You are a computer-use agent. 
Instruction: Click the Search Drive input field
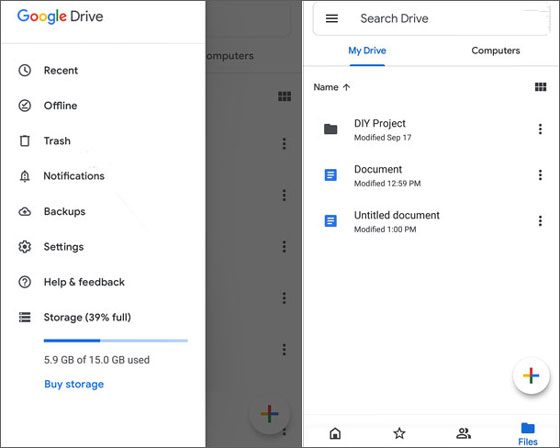[431, 19]
